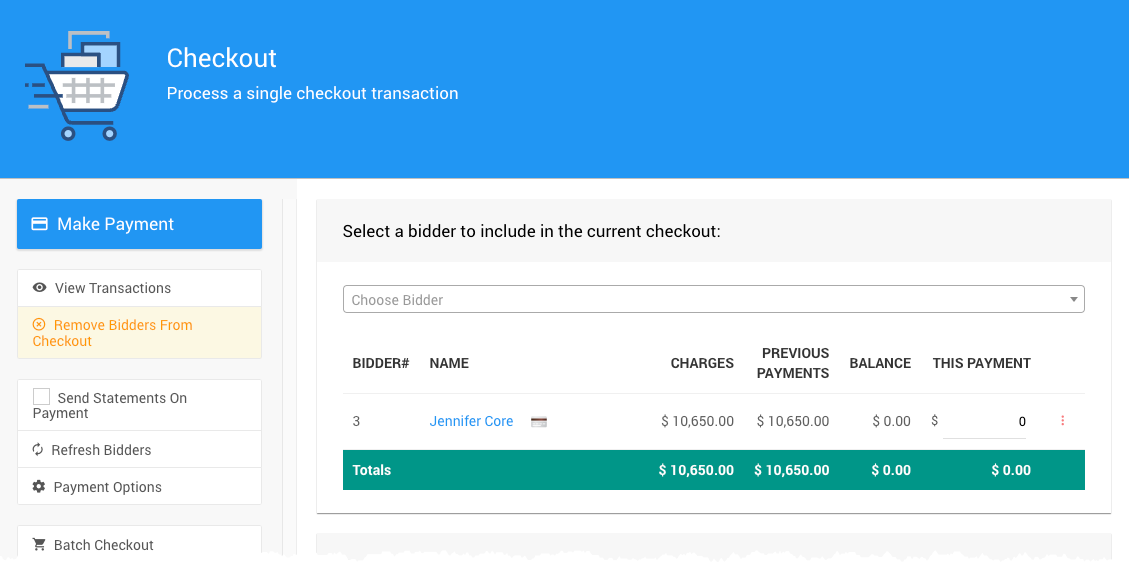Open the three-dot menu for bidder 3
Image resolution: width=1129 pixels, height=586 pixels.
[x=1062, y=422]
